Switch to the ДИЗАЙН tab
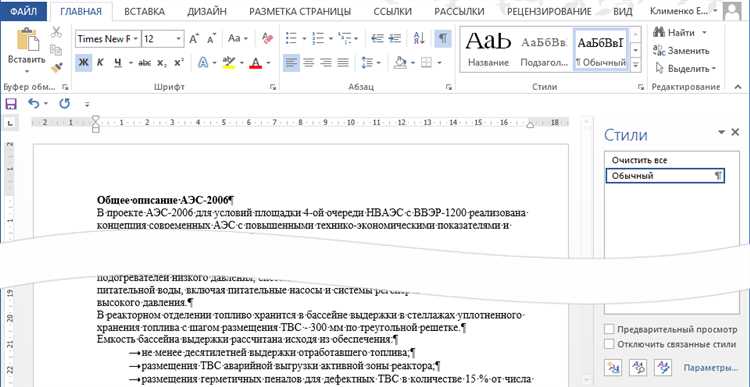This screenshot has width=750, height=387. tap(207, 11)
